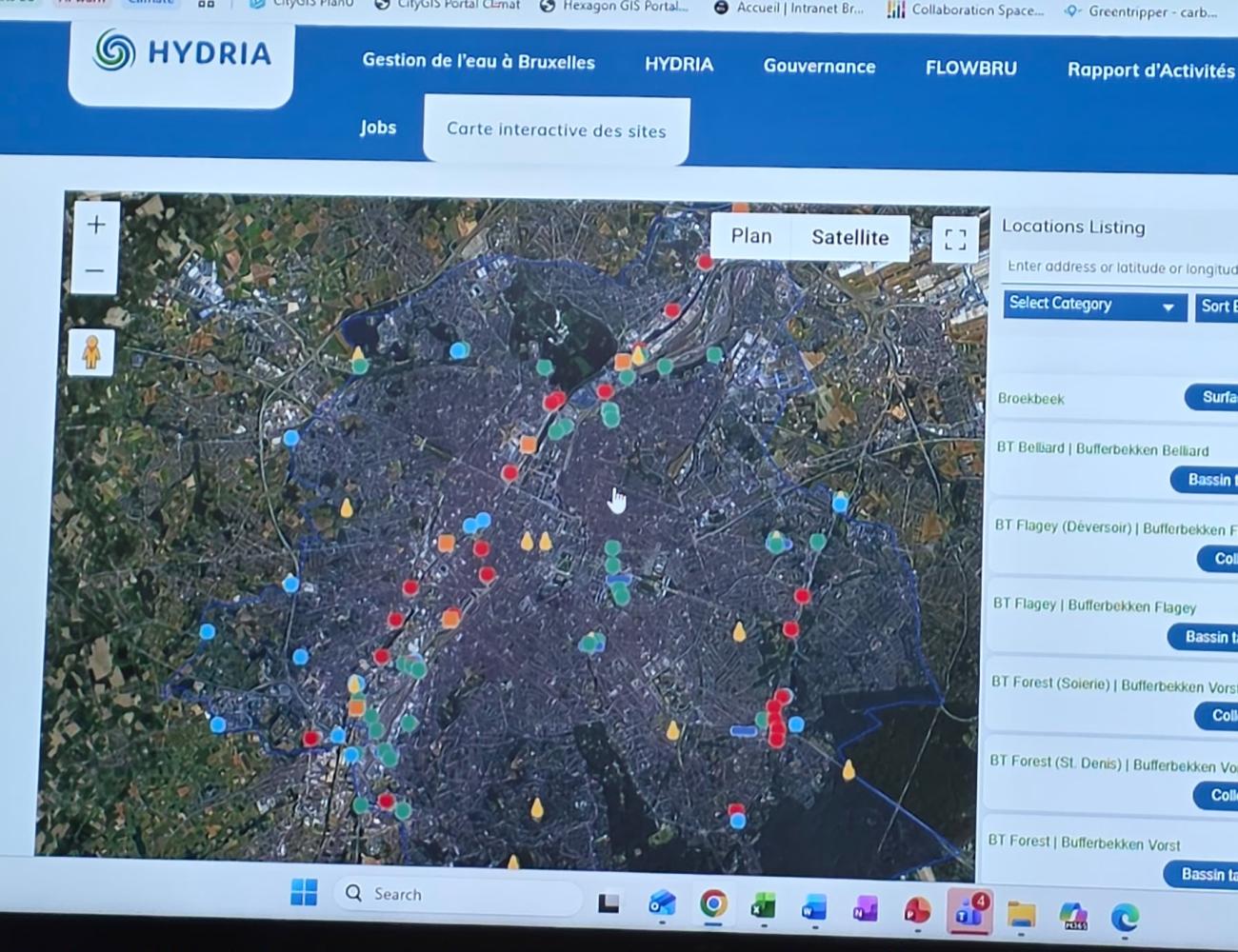Click the Bassin tag under BT Belliard
Viewport: 1238px width, 952px height.
point(1205,480)
